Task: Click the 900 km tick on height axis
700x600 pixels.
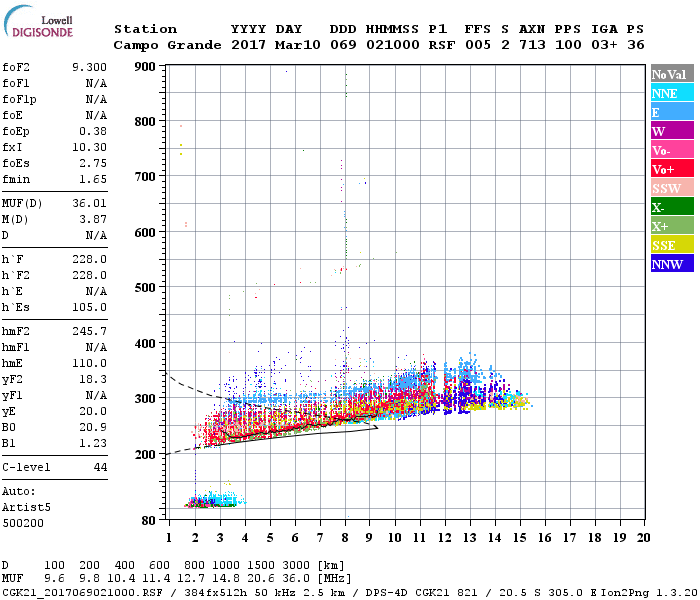Action: [146, 67]
